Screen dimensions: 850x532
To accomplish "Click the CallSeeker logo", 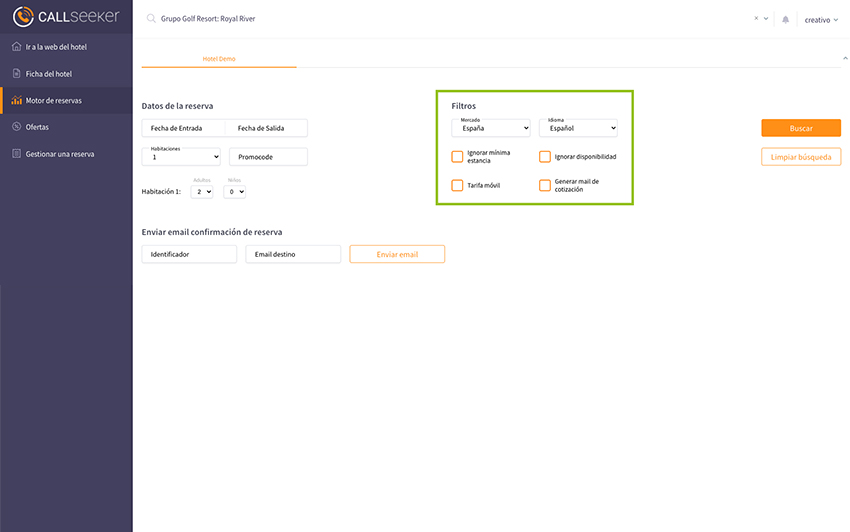I will [x=66, y=17].
